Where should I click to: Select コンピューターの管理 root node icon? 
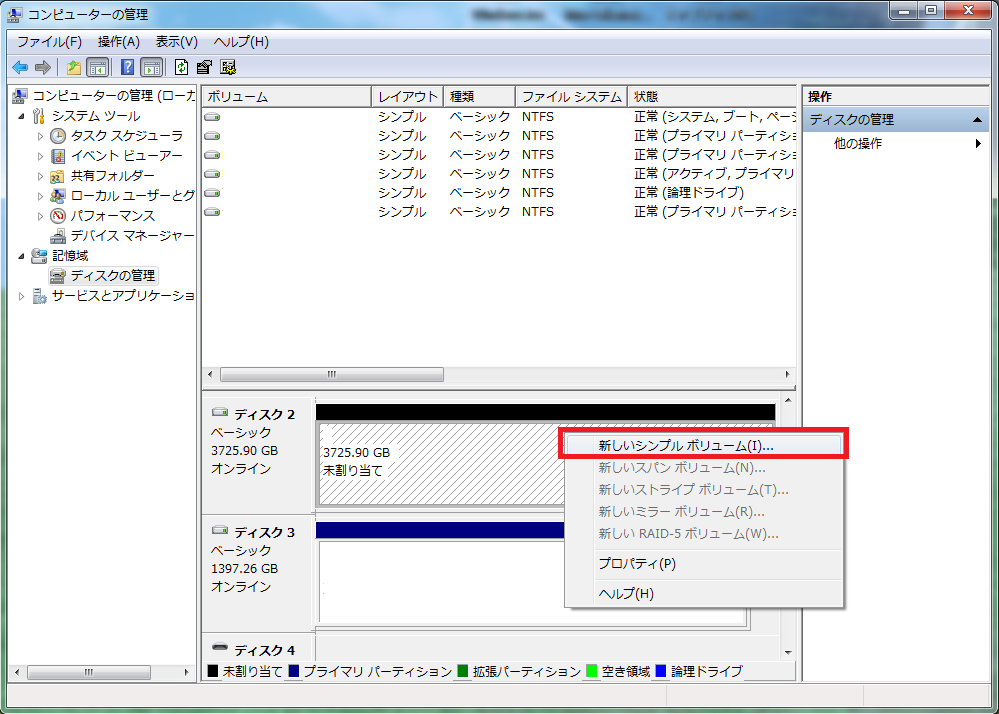20,96
